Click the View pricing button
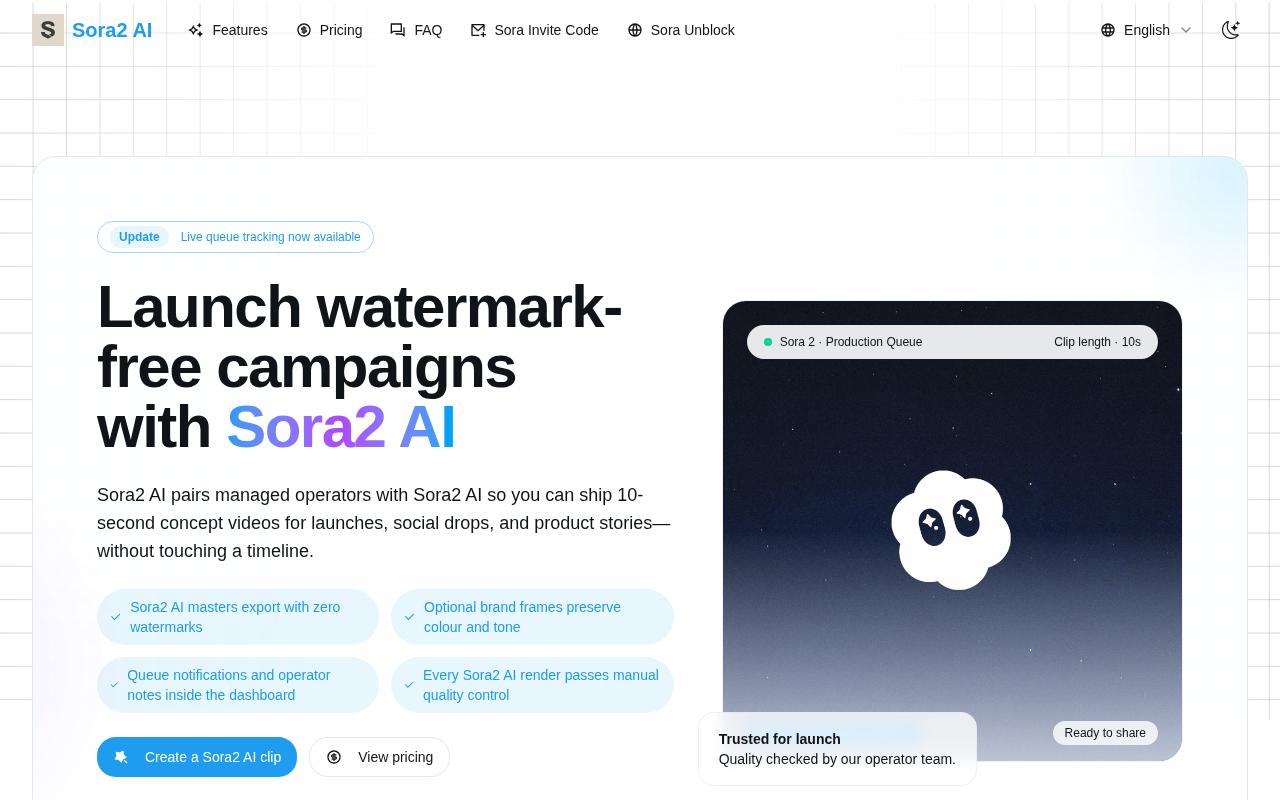Screen dimensions: 1280x800 coord(379,757)
